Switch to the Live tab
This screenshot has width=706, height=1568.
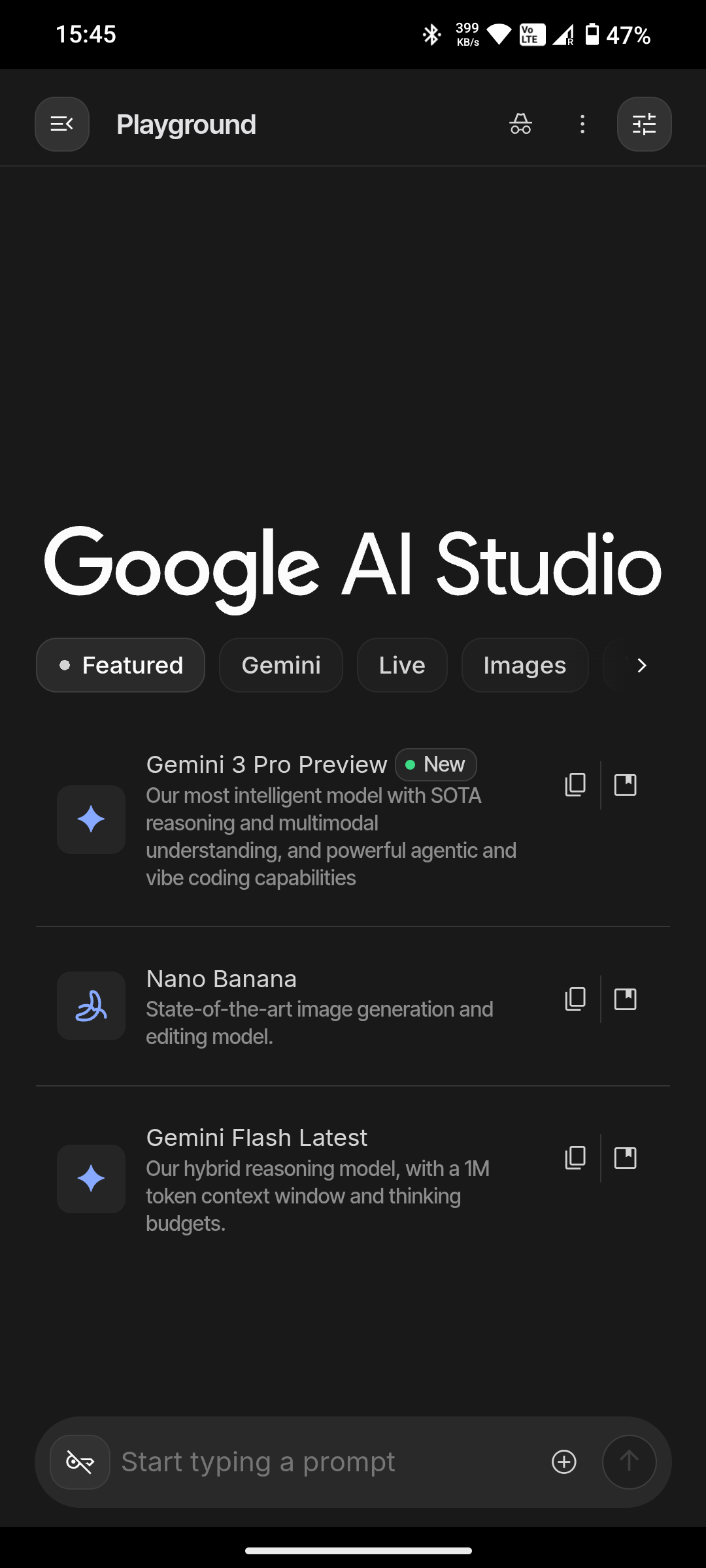click(402, 665)
